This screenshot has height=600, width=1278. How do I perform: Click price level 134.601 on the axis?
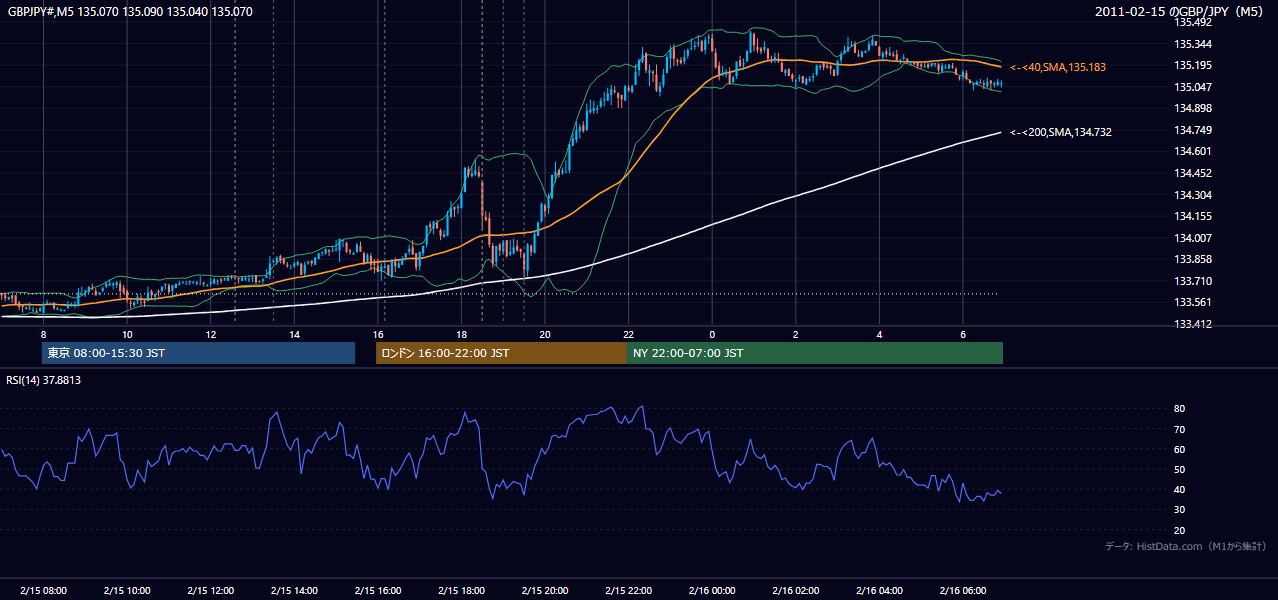[x=1193, y=151]
